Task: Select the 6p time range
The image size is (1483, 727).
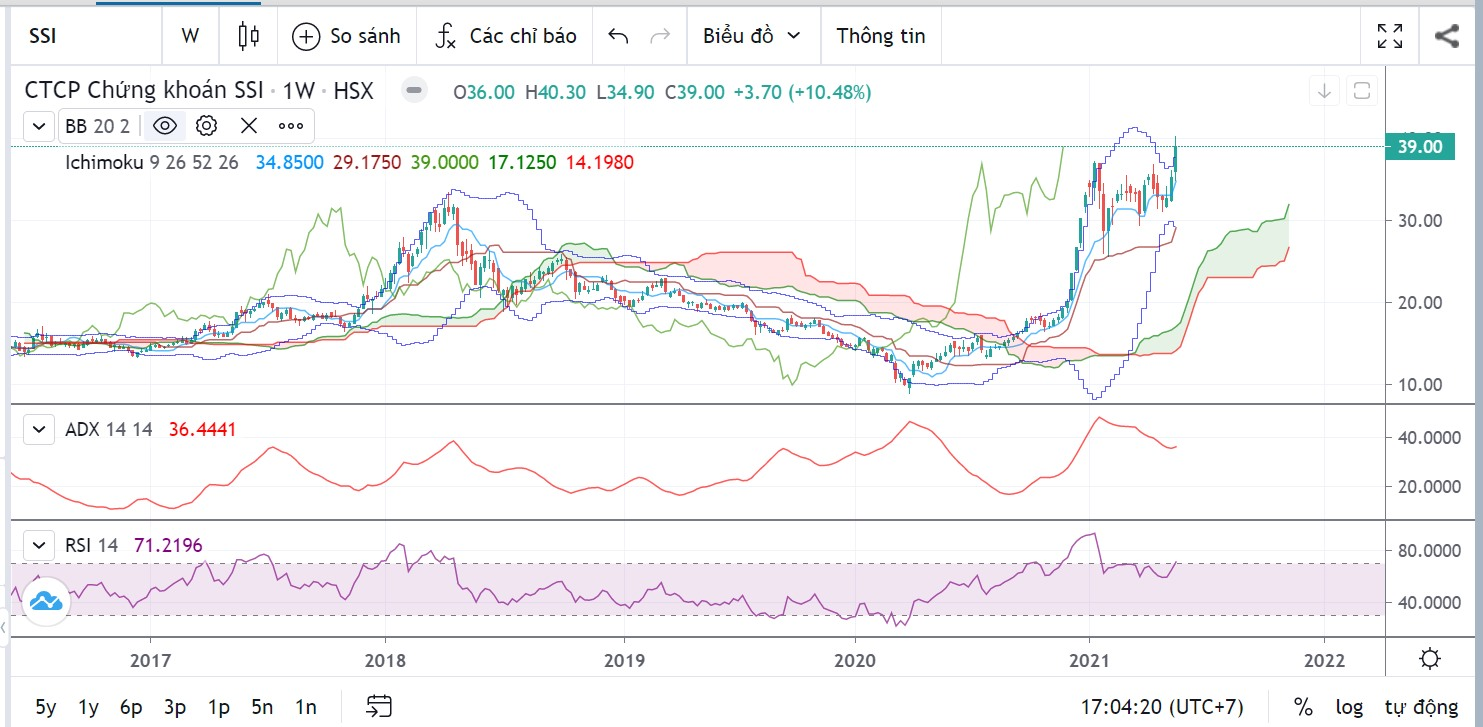Action: (x=132, y=707)
